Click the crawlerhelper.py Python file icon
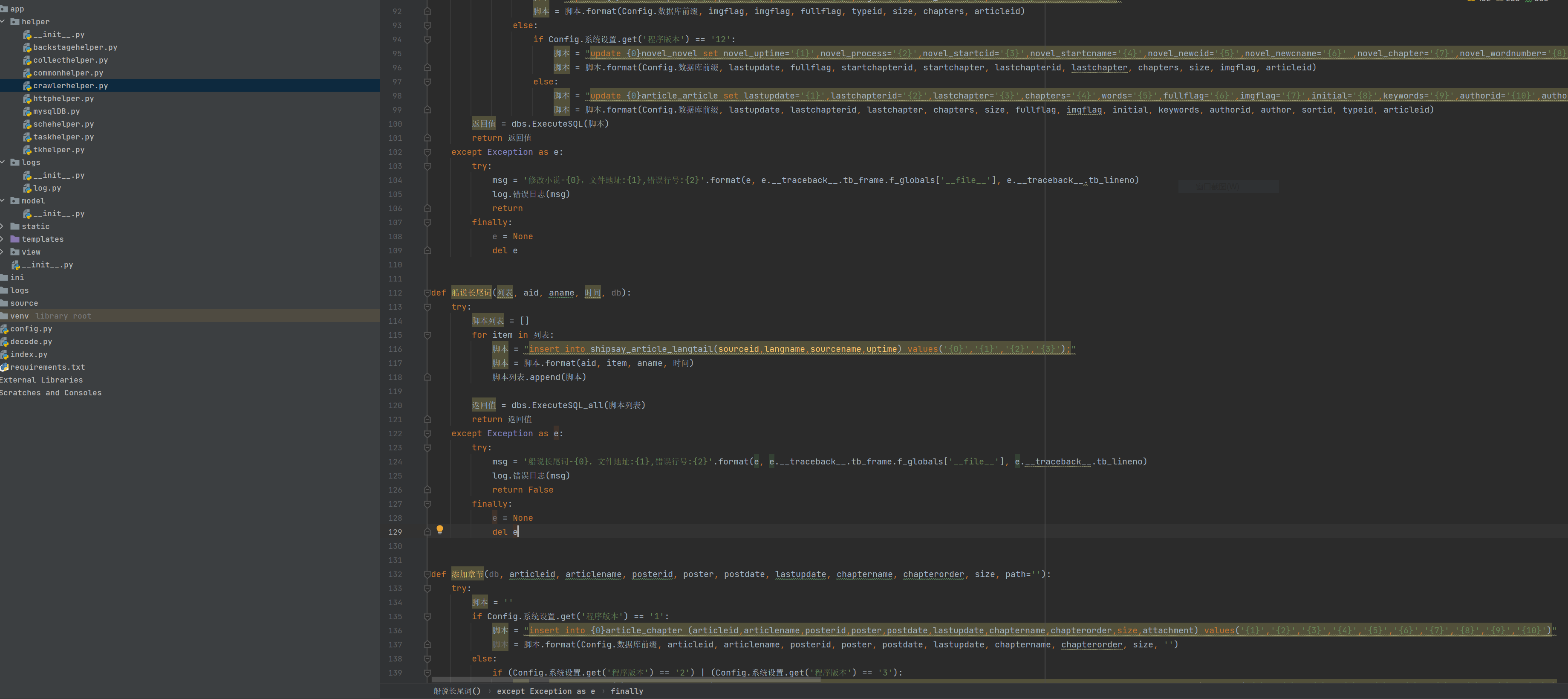This screenshot has width=1568, height=699. tap(27, 86)
